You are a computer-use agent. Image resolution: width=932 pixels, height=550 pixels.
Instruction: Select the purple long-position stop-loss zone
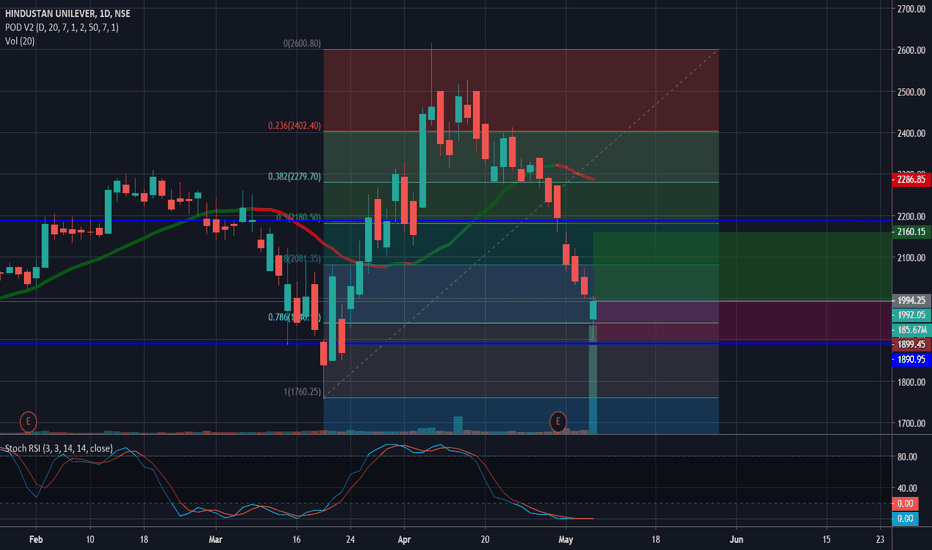(x=742, y=322)
